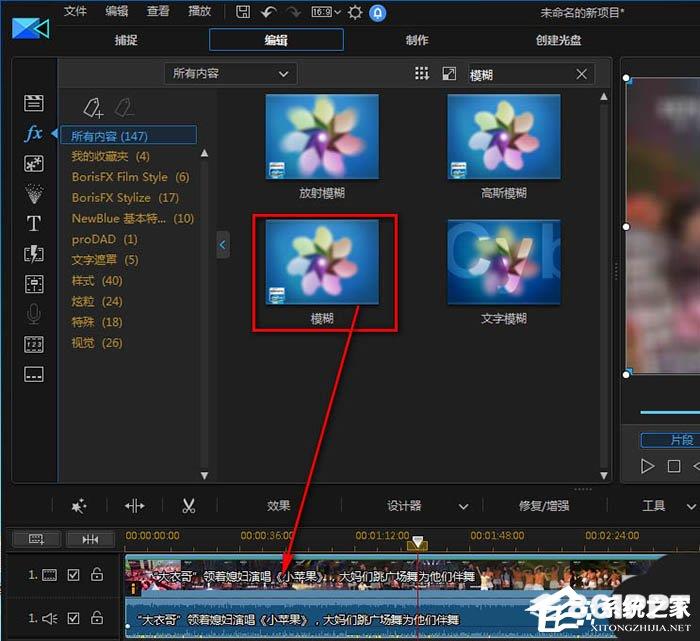Open preferences gear icon
700x641 pixels.
click(355, 12)
